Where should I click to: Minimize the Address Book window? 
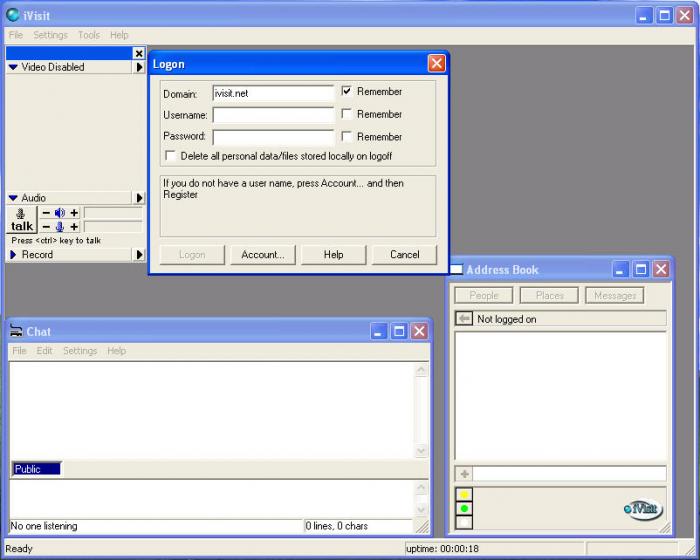click(620, 269)
